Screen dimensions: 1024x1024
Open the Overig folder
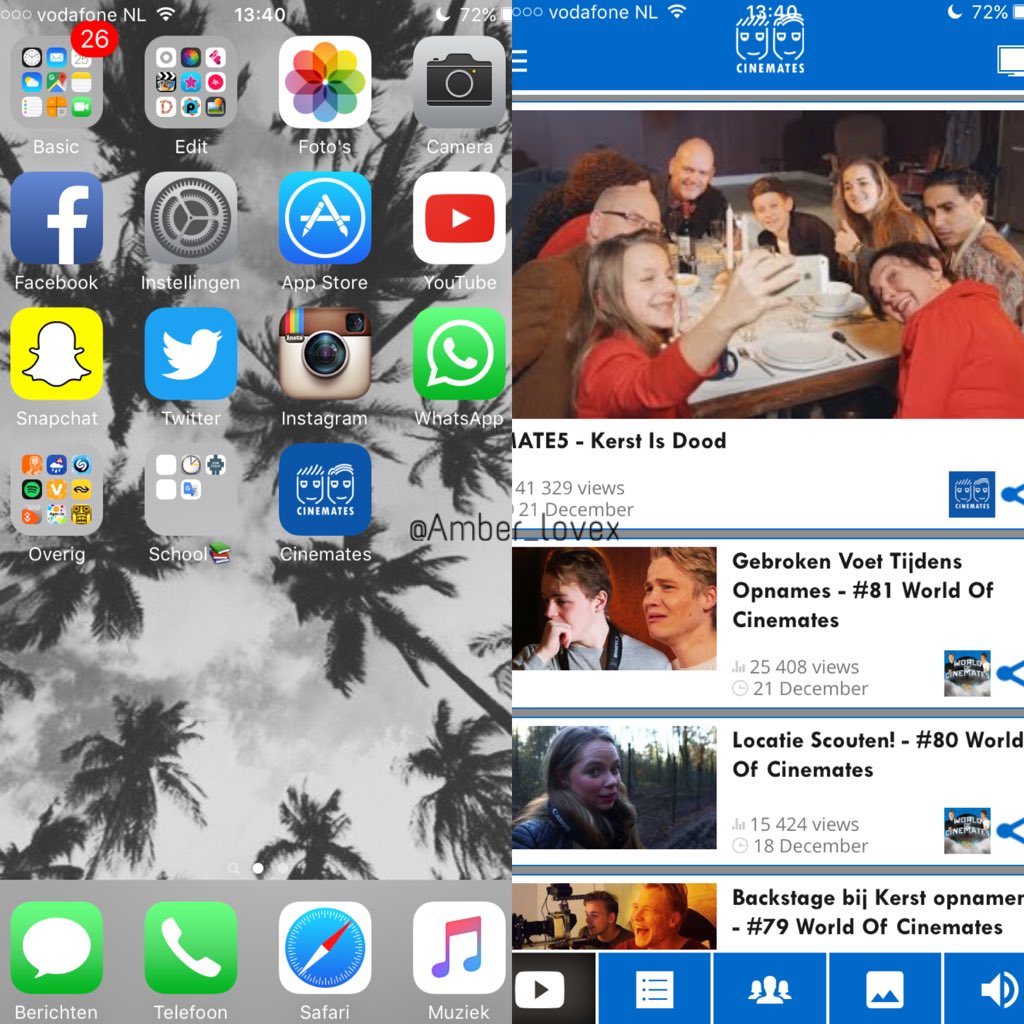click(x=56, y=490)
